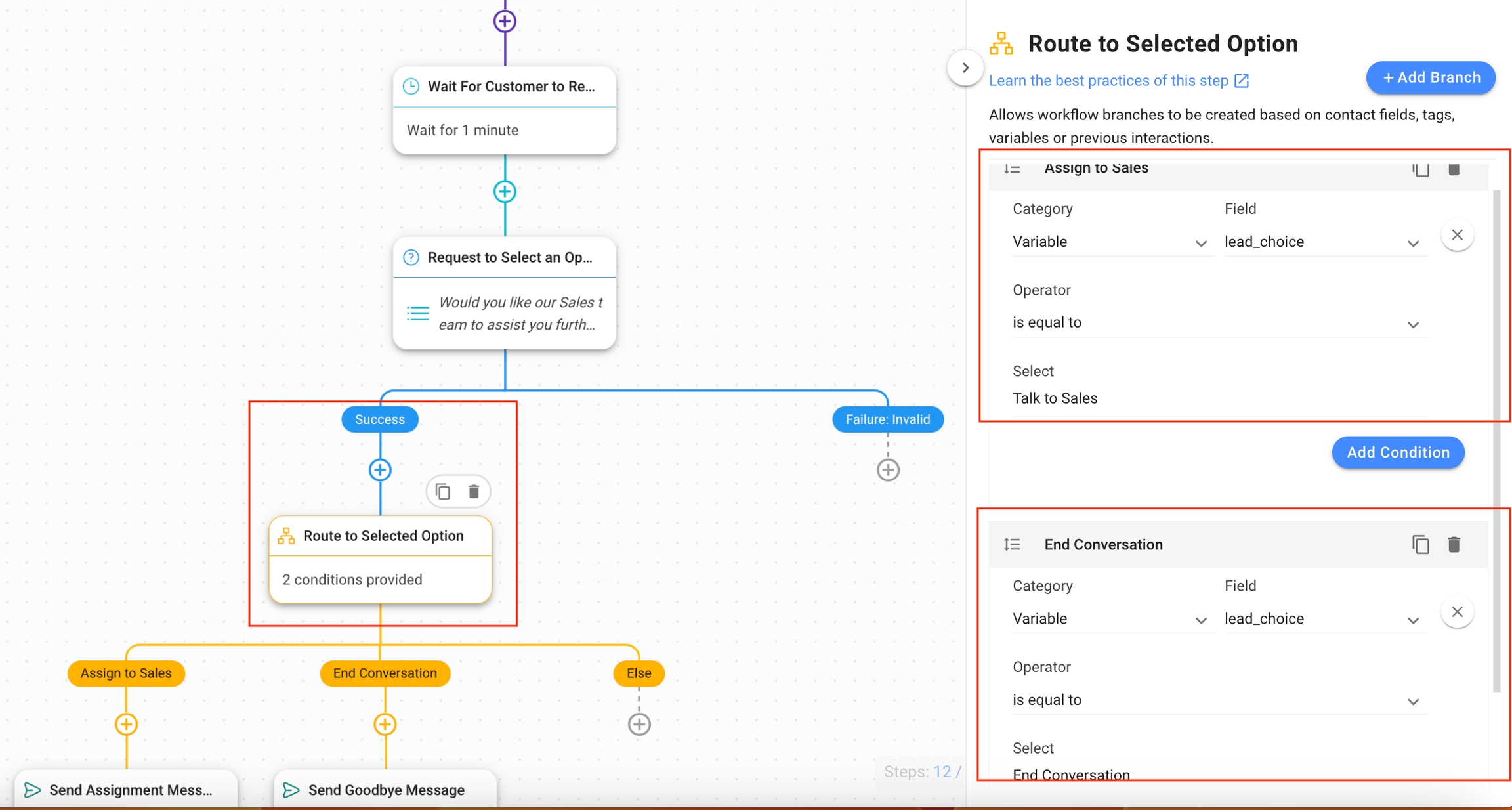
Task: Duplicate the Assign to Sales condition card
Action: (x=1420, y=169)
